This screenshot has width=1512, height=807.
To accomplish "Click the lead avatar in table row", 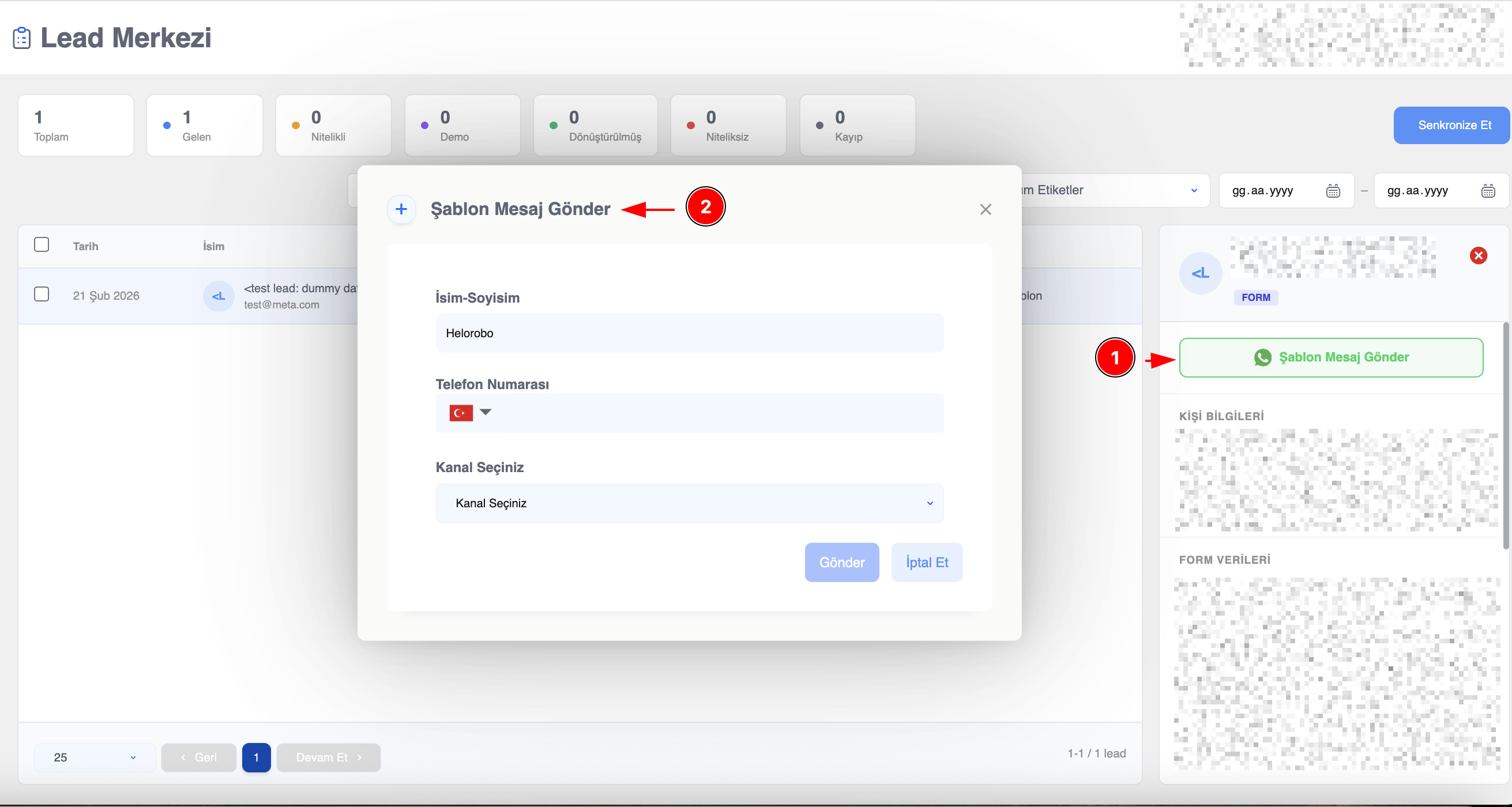I will [x=219, y=296].
